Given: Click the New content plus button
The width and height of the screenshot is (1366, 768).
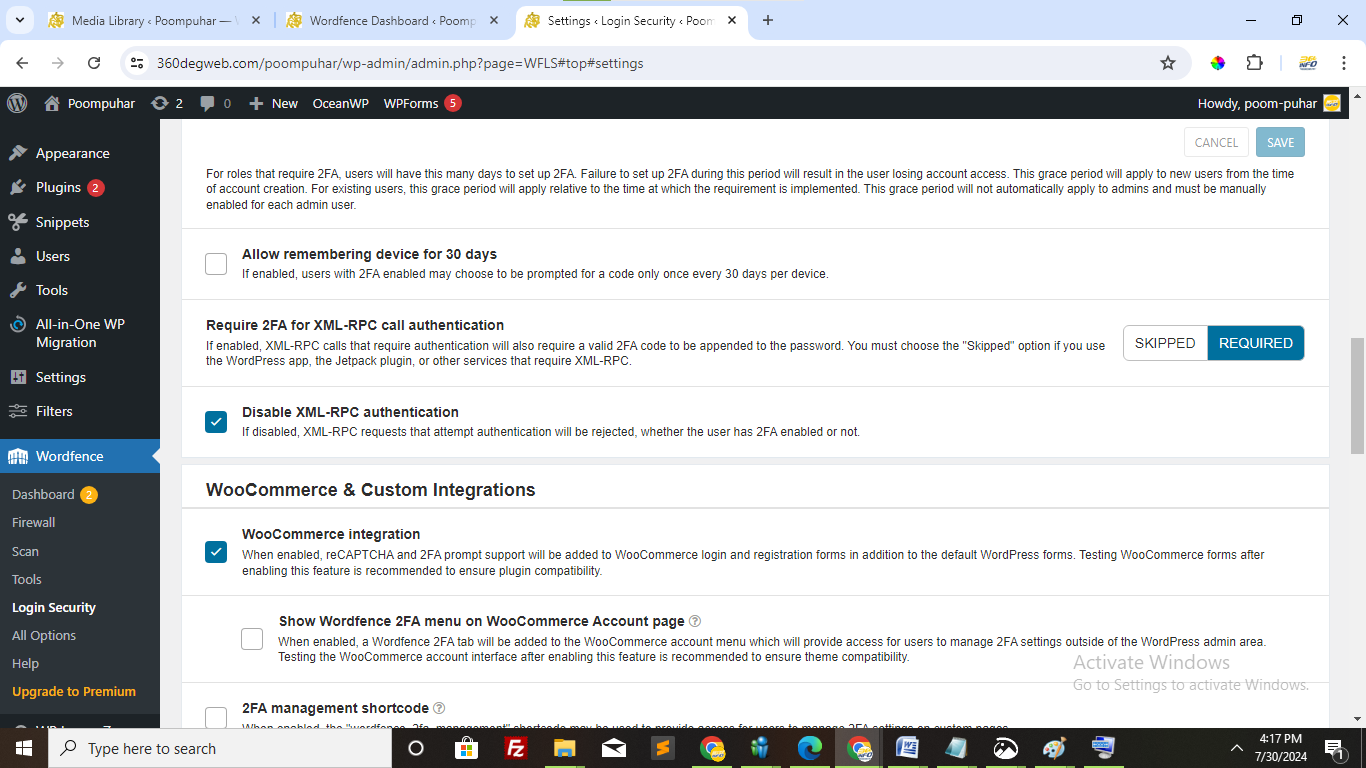Looking at the screenshot, I should coord(273,103).
